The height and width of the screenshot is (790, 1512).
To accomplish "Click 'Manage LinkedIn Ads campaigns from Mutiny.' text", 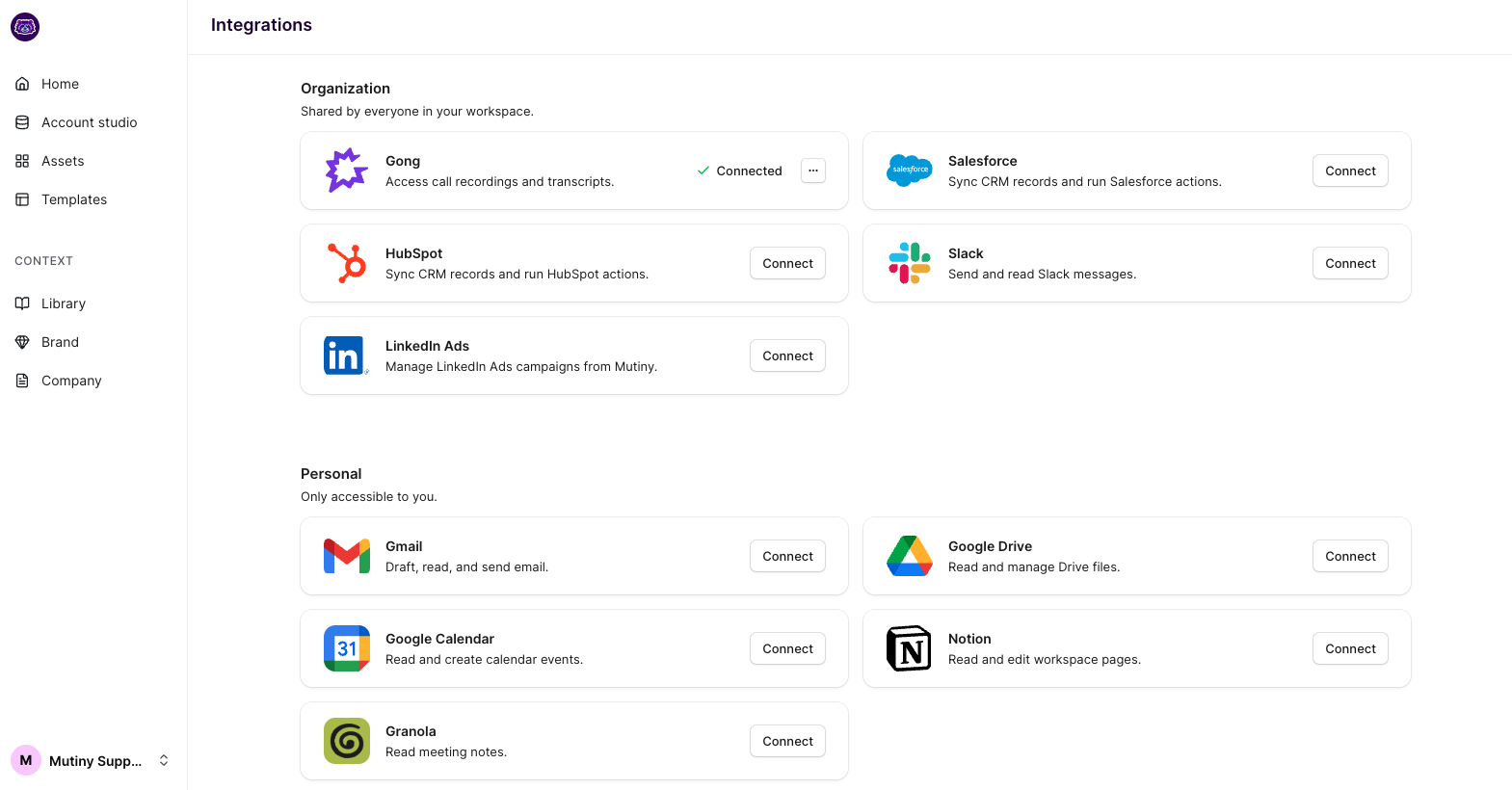I will pos(521,367).
